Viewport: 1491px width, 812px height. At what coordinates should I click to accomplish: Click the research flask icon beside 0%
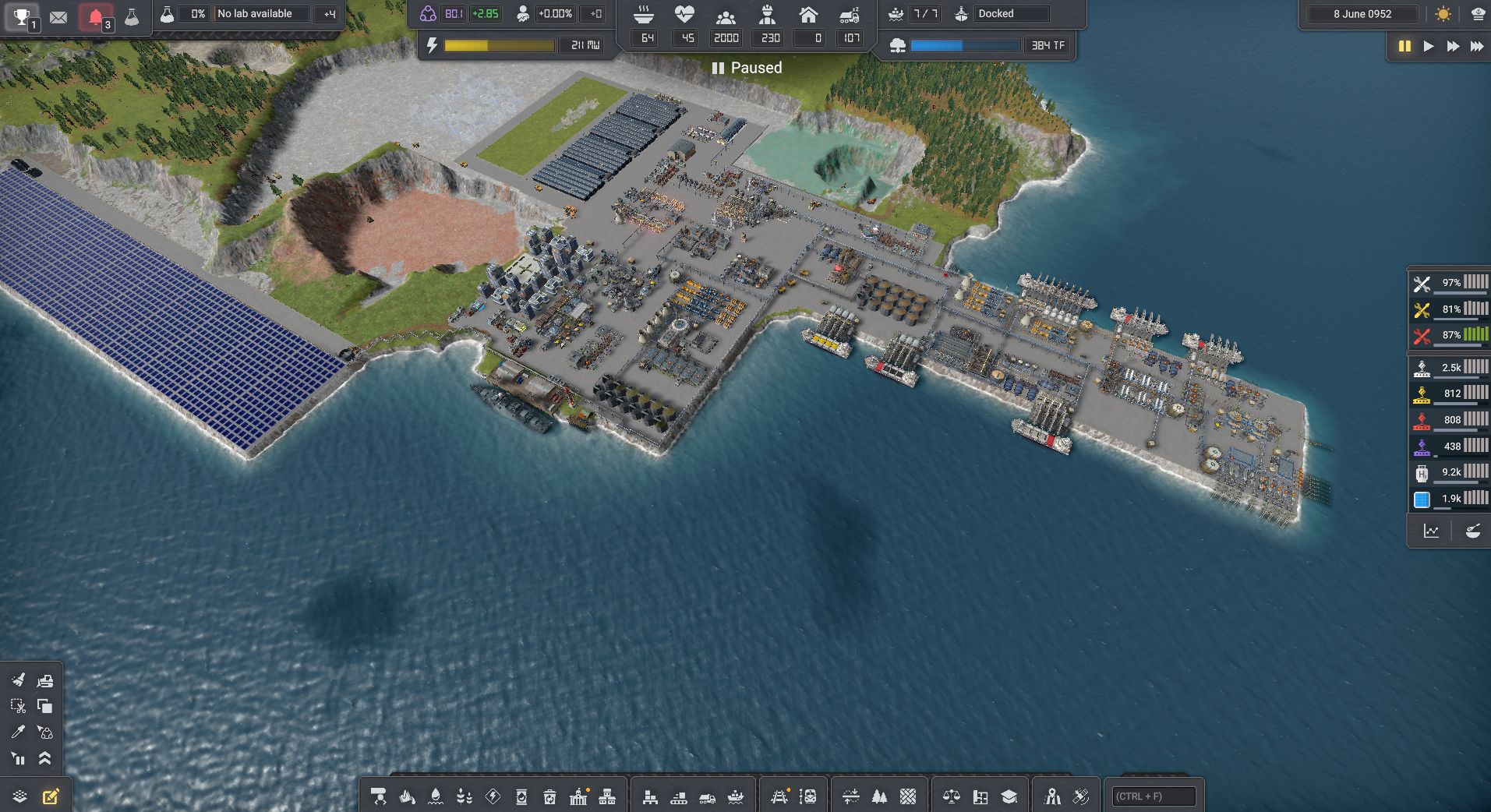167,14
